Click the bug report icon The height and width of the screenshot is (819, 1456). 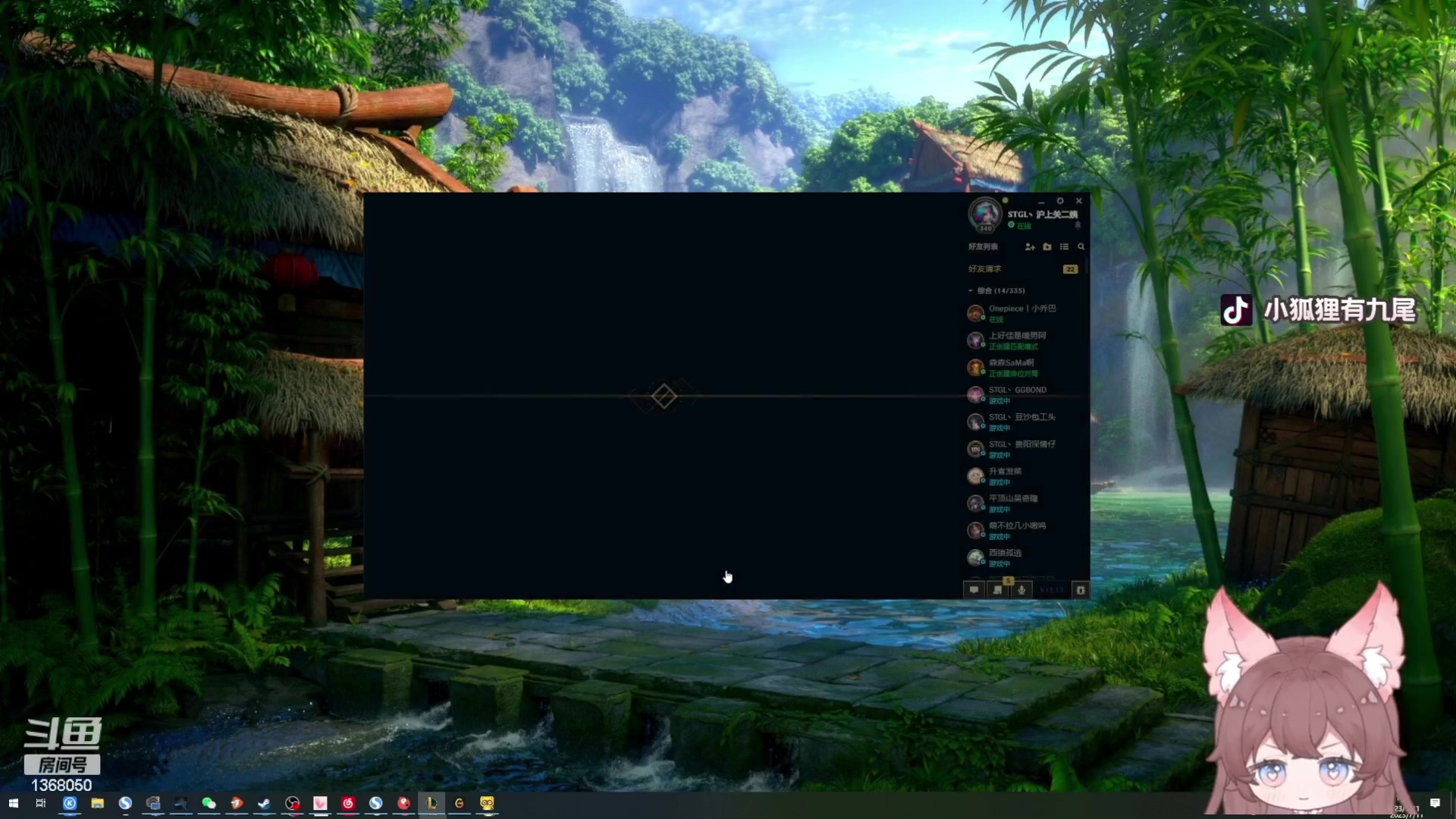pyautogui.click(x=1081, y=590)
